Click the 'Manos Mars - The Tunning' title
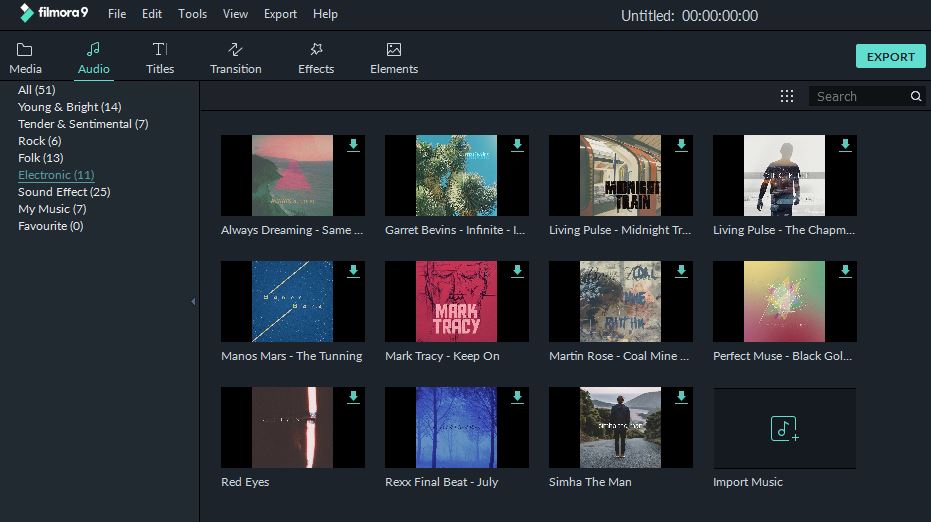 point(292,356)
